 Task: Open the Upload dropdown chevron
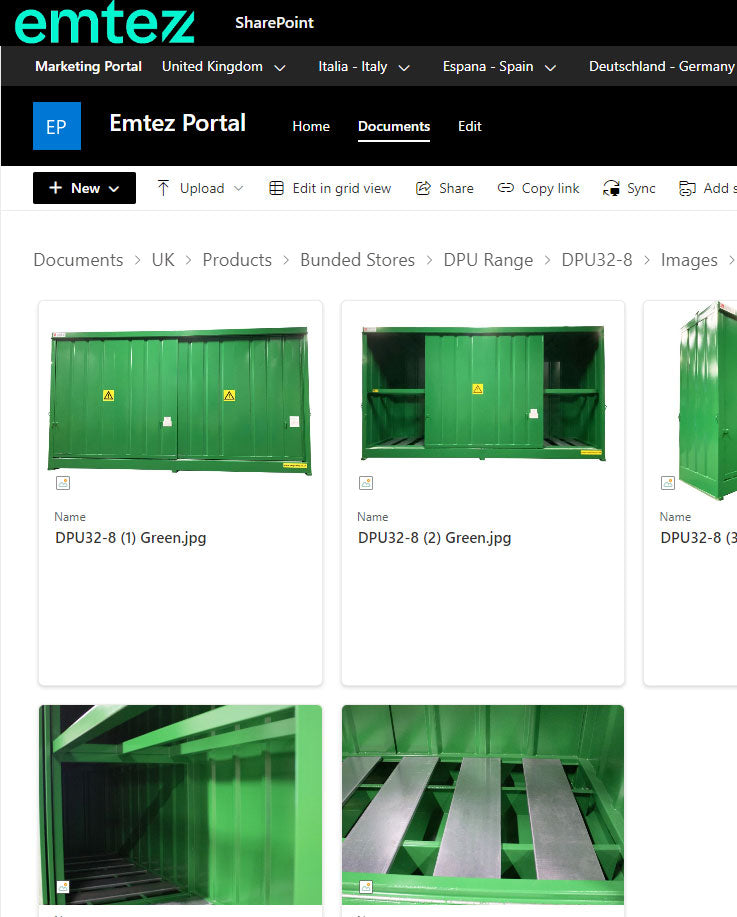click(x=239, y=188)
